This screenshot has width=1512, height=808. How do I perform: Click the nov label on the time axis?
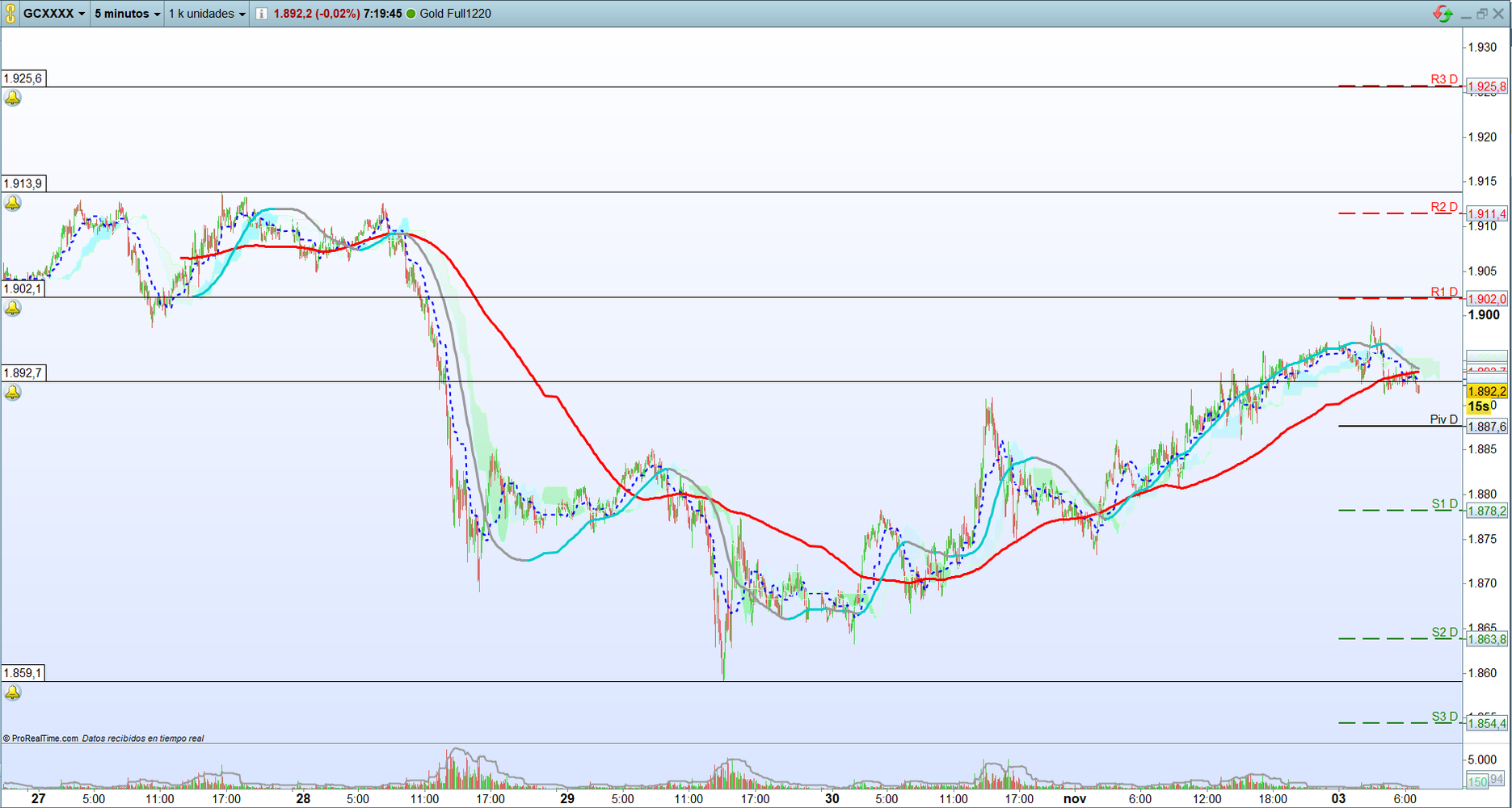[1075, 799]
